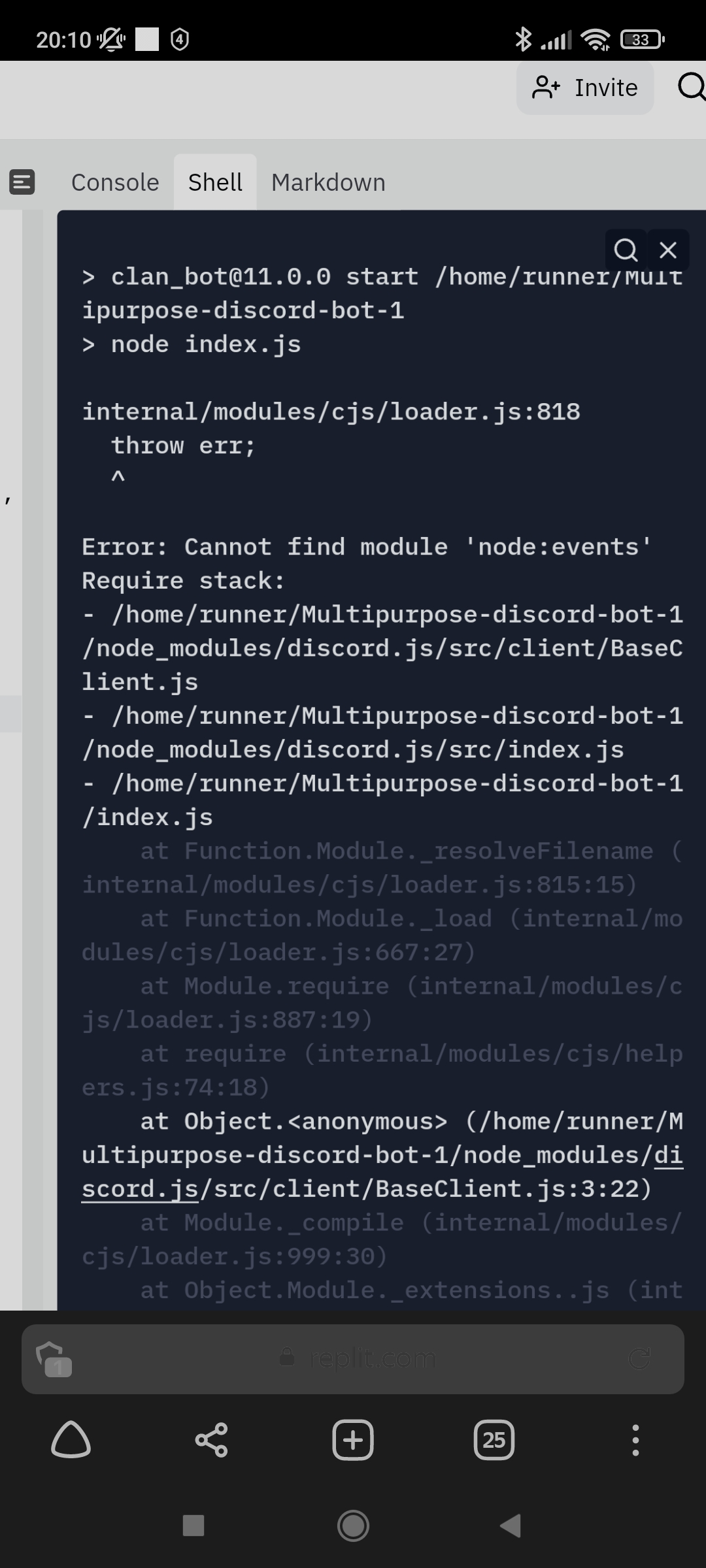Switch to the Console tab

tap(114, 182)
